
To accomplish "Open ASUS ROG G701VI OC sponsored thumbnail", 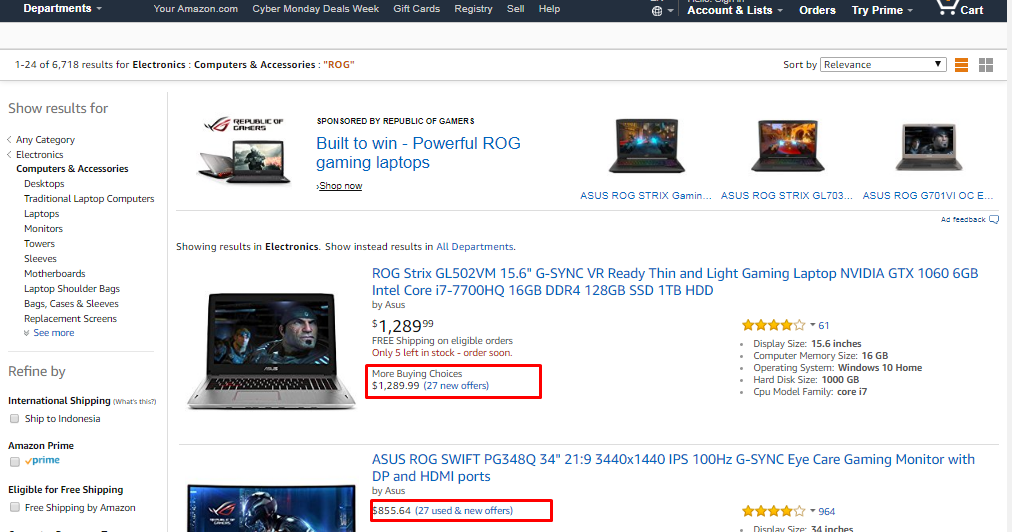I will click(x=928, y=146).
